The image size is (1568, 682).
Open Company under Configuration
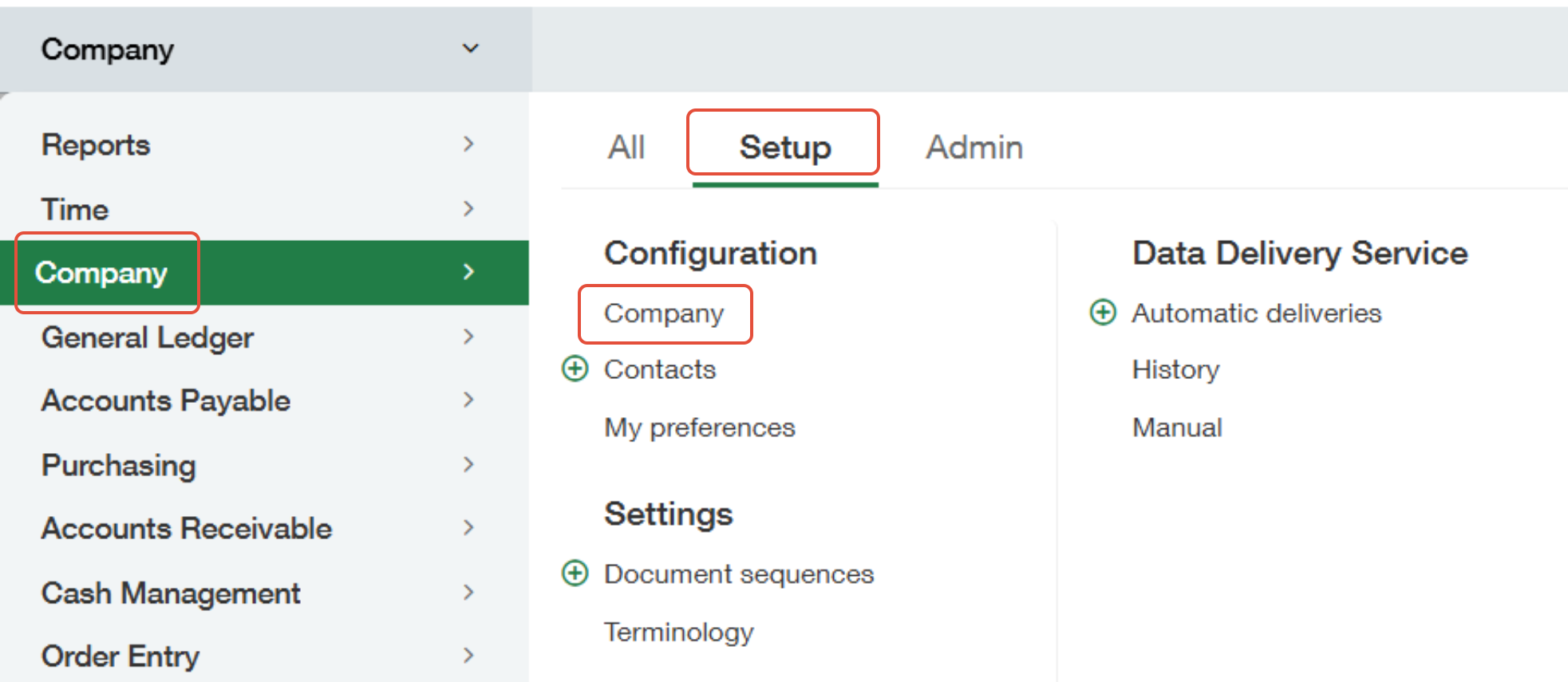point(663,313)
